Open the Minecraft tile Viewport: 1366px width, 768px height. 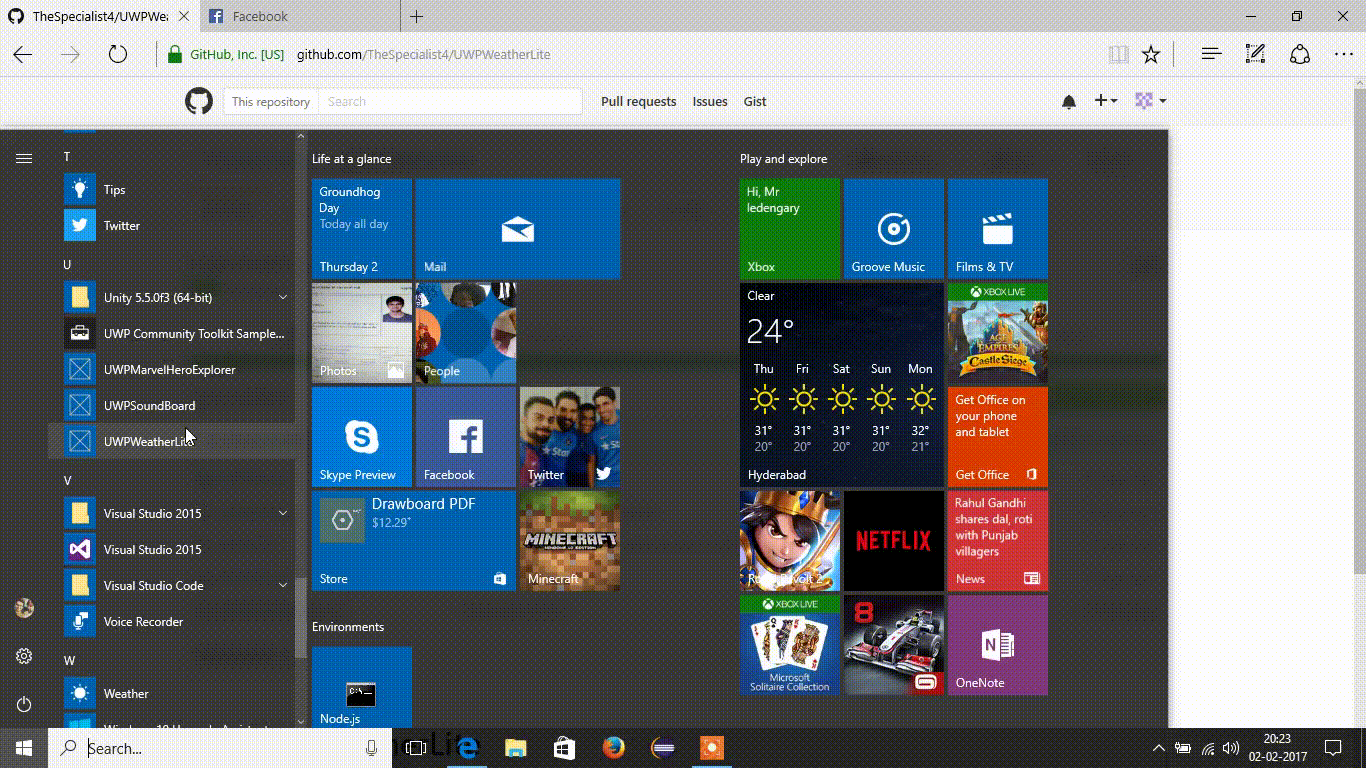(x=570, y=541)
